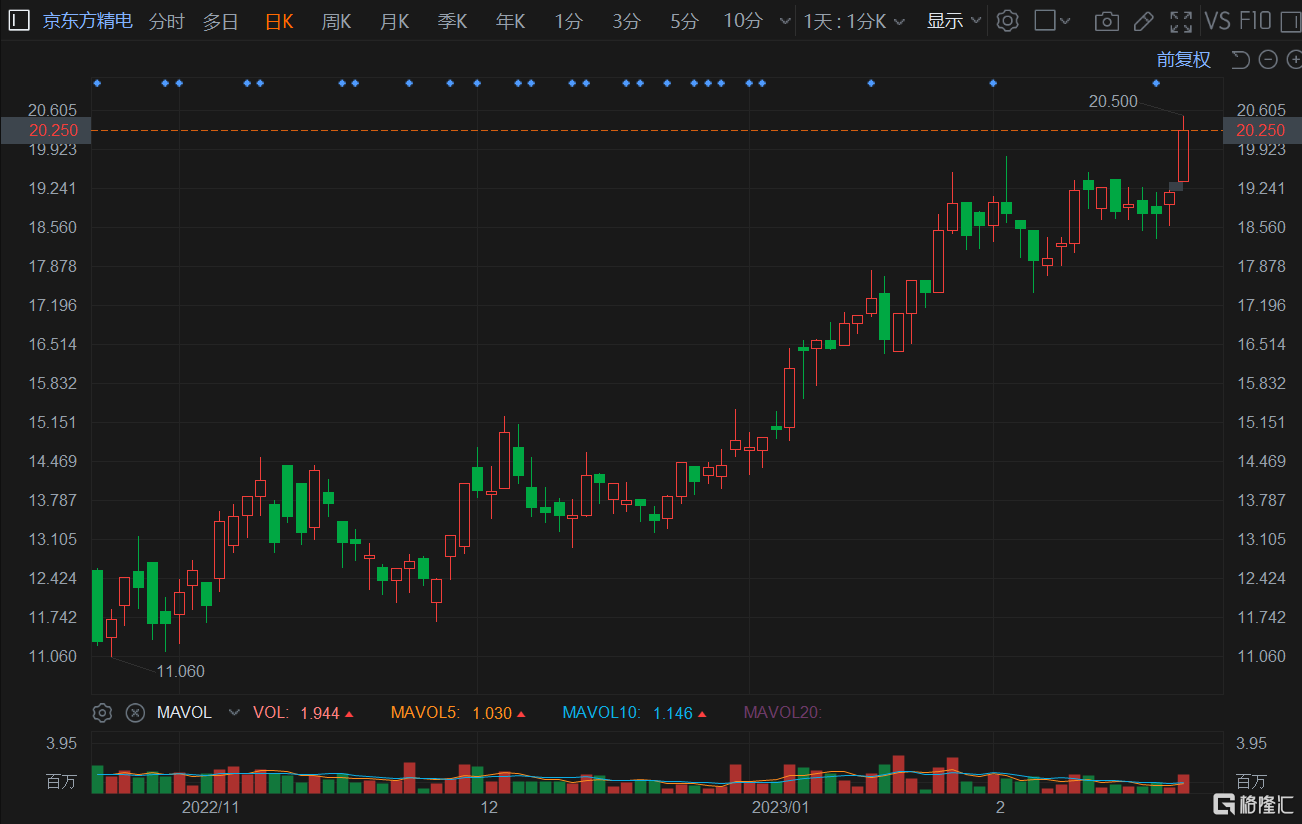
Task: Click the 2022/11 date label
Action: tap(211, 807)
